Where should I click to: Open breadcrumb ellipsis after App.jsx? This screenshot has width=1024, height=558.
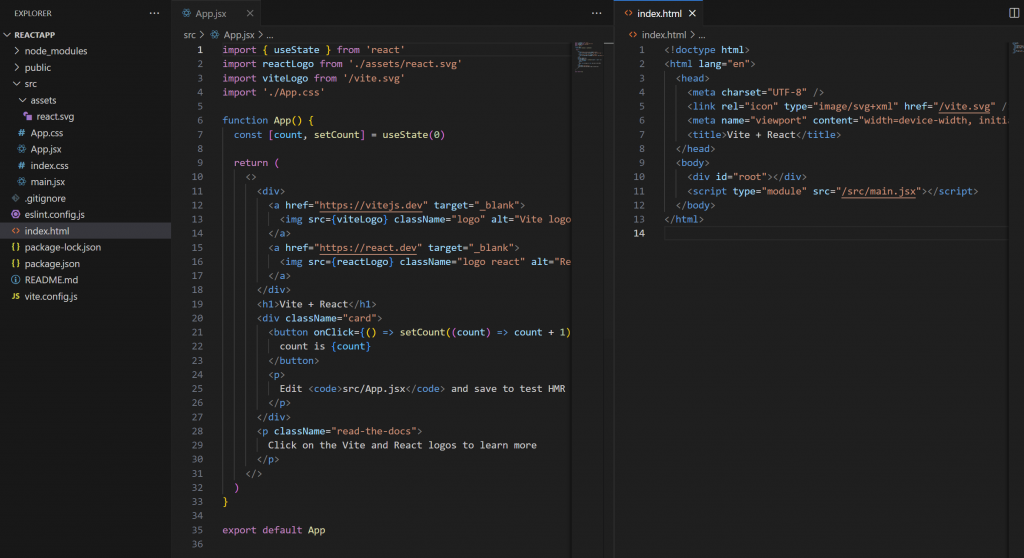click(x=270, y=35)
